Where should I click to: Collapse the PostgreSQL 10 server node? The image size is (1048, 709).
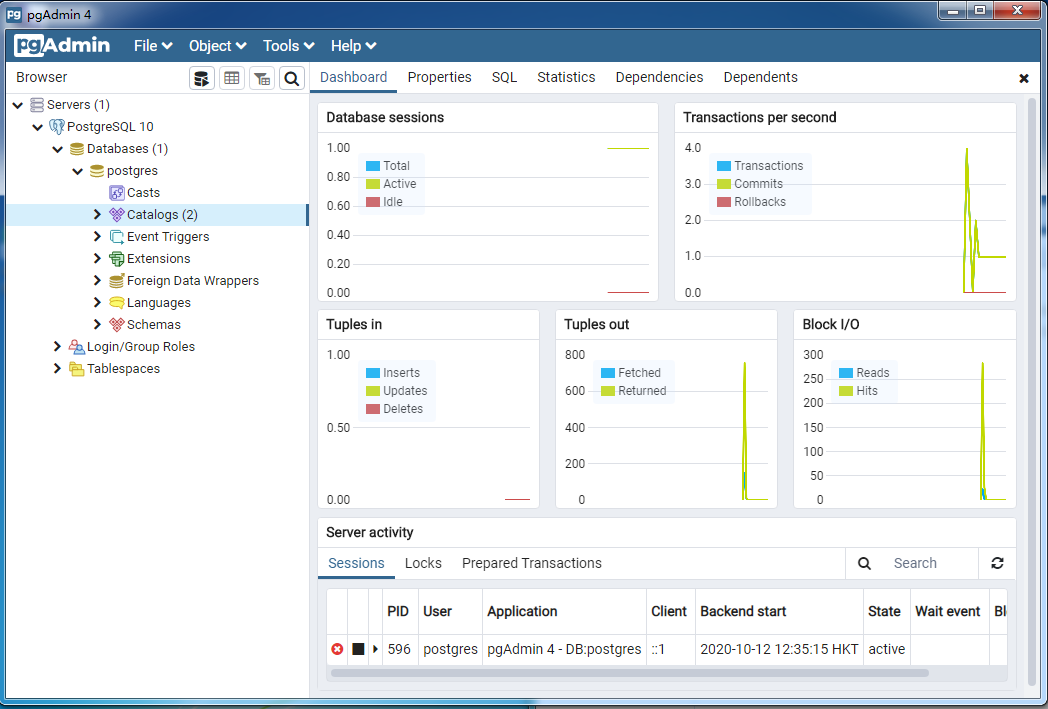(38, 127)
